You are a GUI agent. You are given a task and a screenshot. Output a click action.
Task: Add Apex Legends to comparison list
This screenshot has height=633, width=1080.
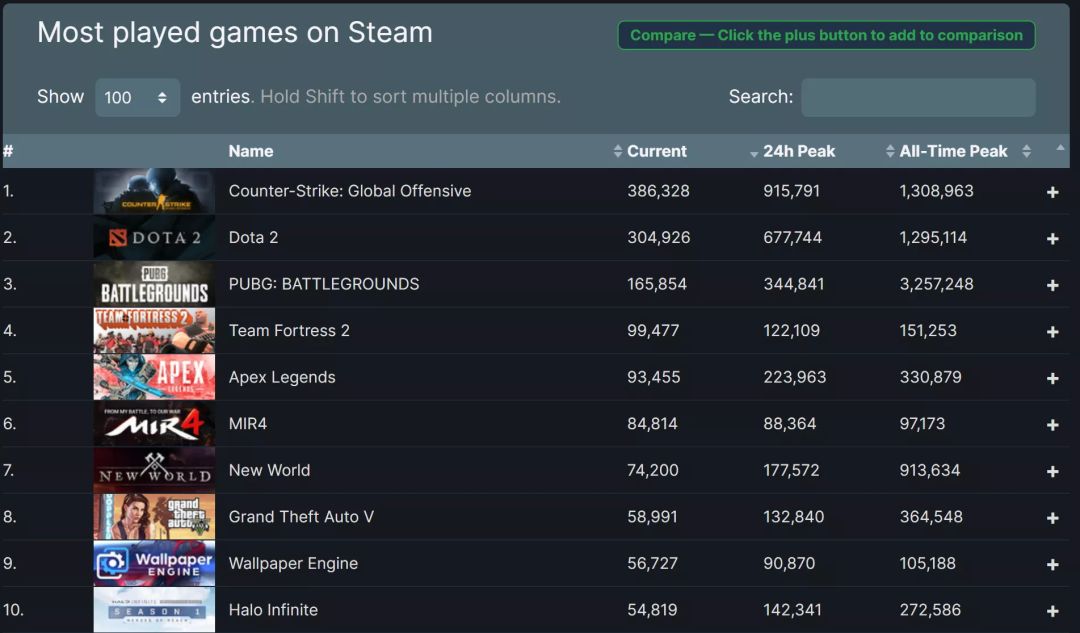point(1052,378)
